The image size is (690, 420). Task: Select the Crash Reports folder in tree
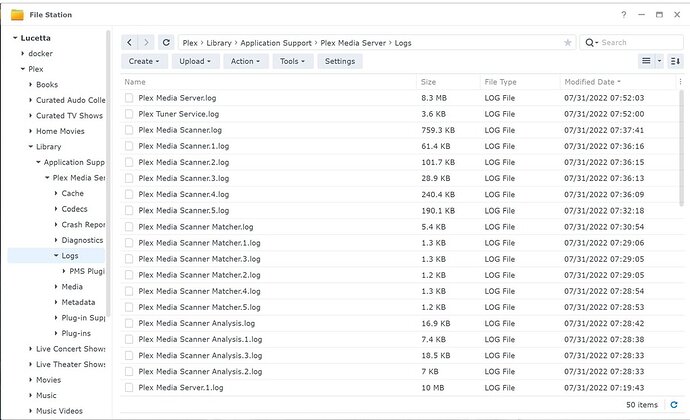click(x=83, y=225)
